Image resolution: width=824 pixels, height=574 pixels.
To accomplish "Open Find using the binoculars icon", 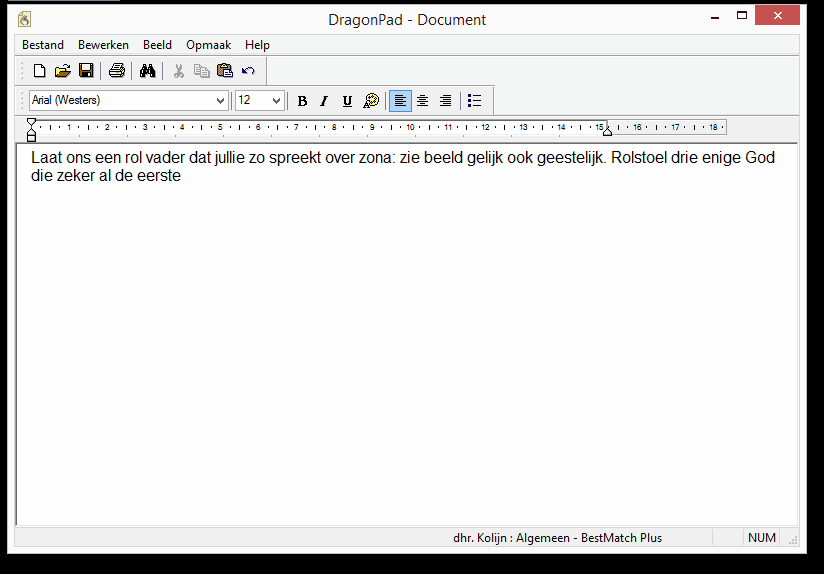I will [148, 71].
